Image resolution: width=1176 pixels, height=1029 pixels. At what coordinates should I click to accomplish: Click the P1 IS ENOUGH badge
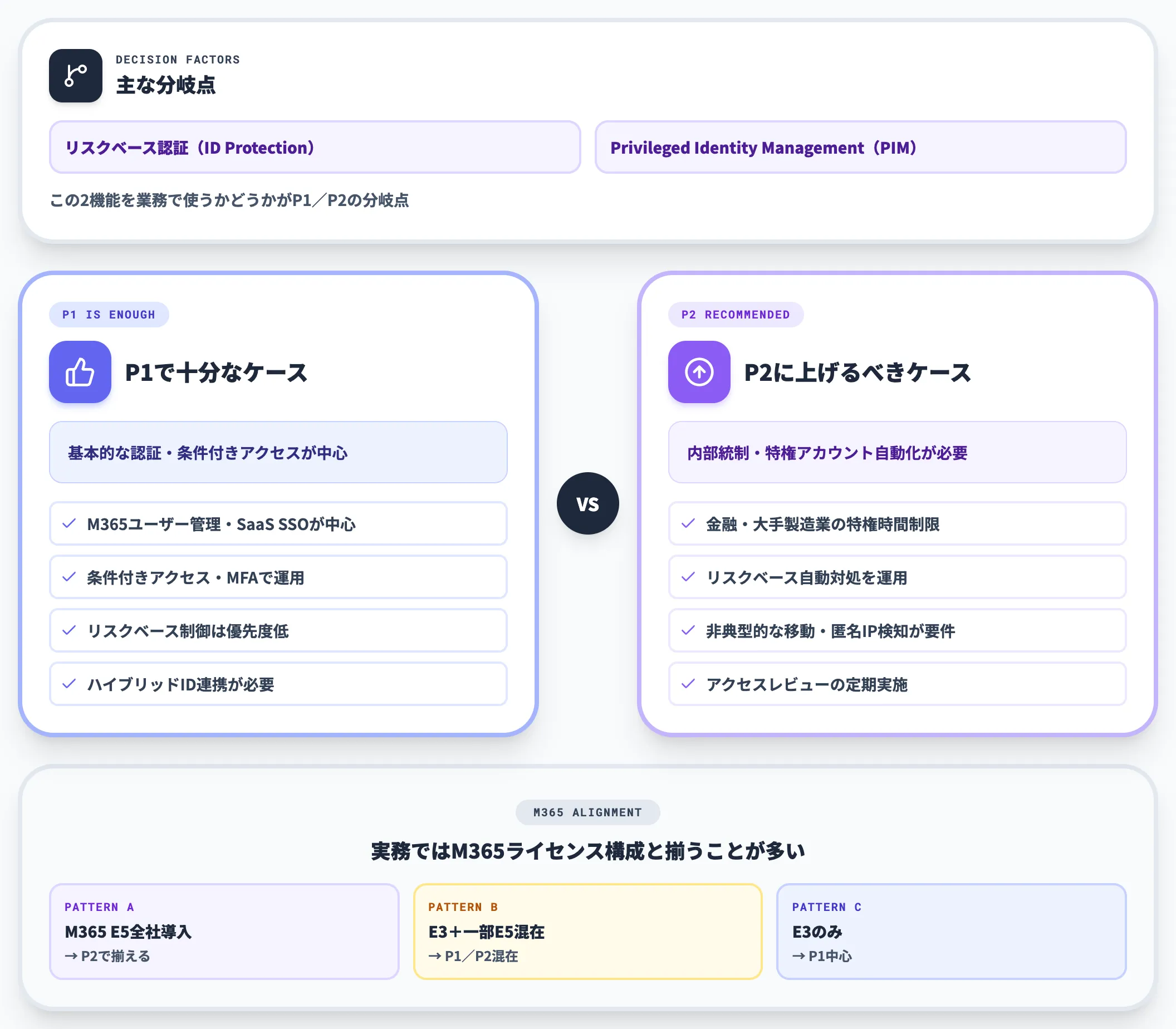pos(109,315)
